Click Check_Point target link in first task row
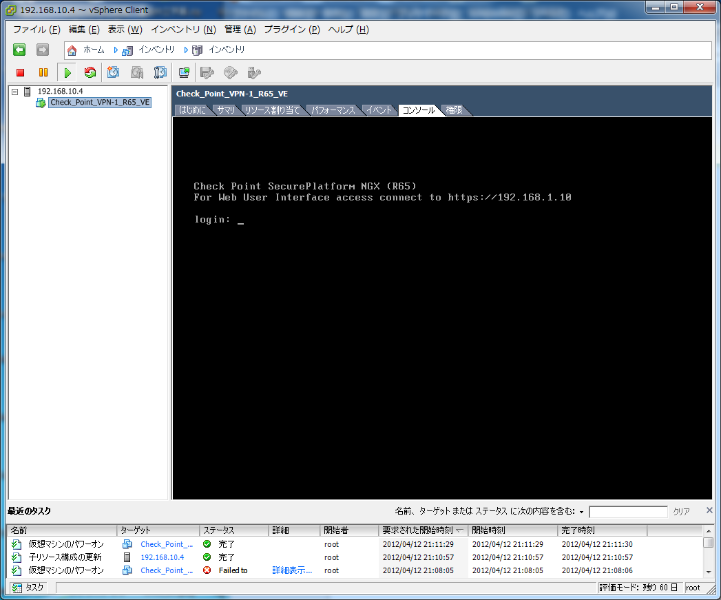This screenshot has height=600, width=721. point(166,544)
